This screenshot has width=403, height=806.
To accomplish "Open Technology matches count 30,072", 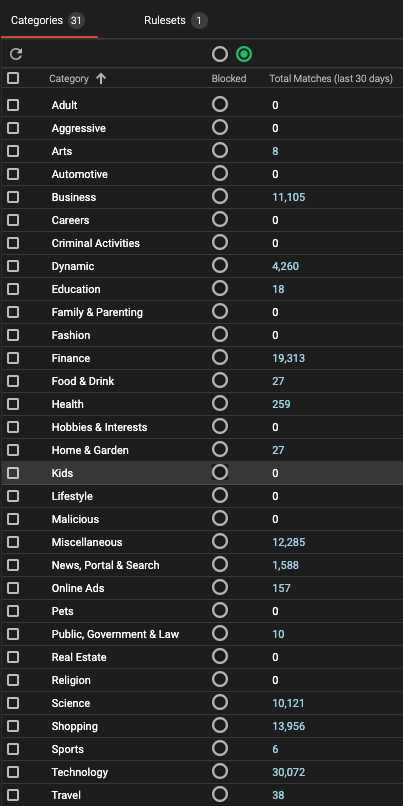I will pyautogui.click(x=288, y=772).
